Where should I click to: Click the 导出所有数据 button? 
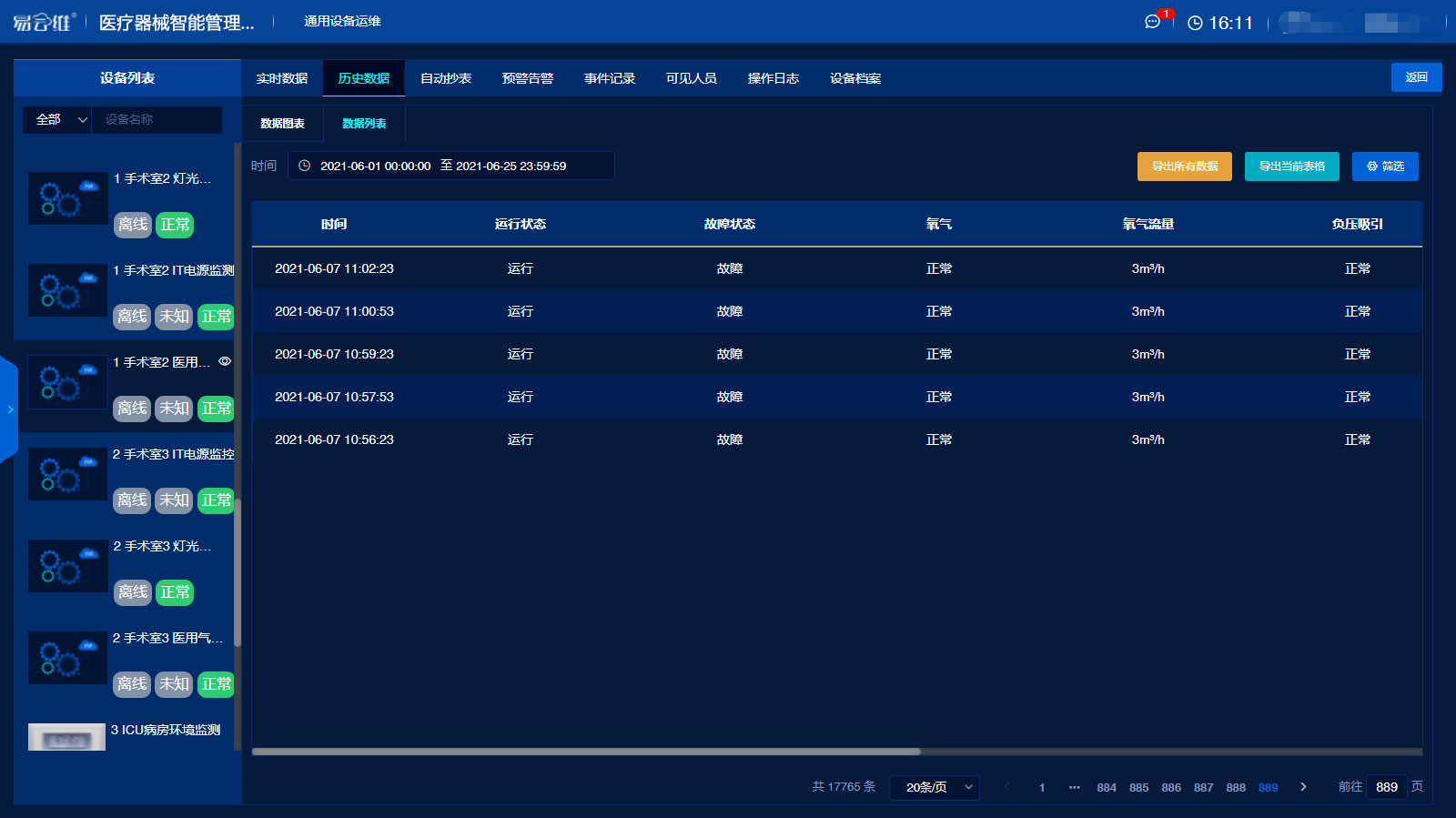point(1184,167)
